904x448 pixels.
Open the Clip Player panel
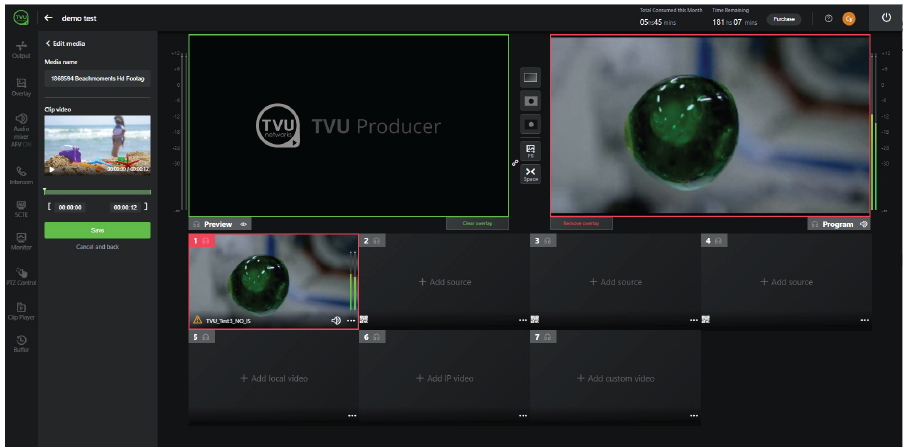(x=21, y=311)
